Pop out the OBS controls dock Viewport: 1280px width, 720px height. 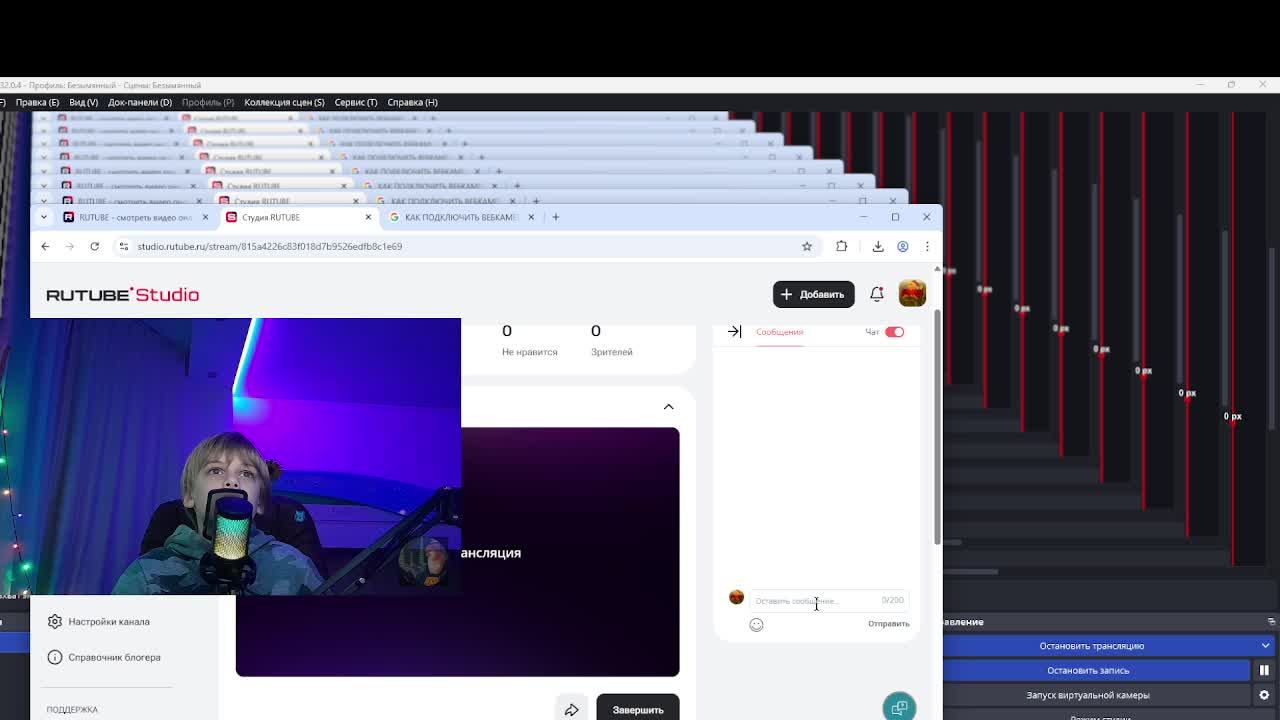(x=1271, y=622)
